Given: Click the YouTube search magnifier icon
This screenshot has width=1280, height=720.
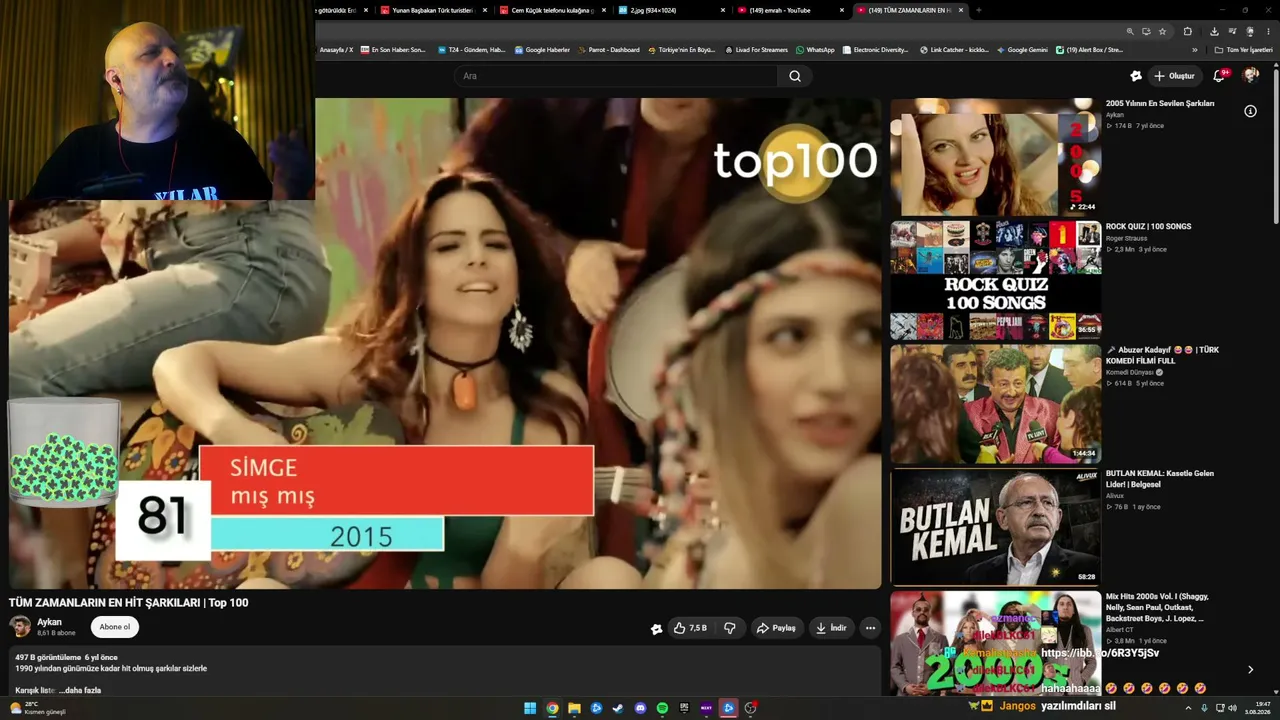Looking at the screenshot, I should [x=795, y=76].
